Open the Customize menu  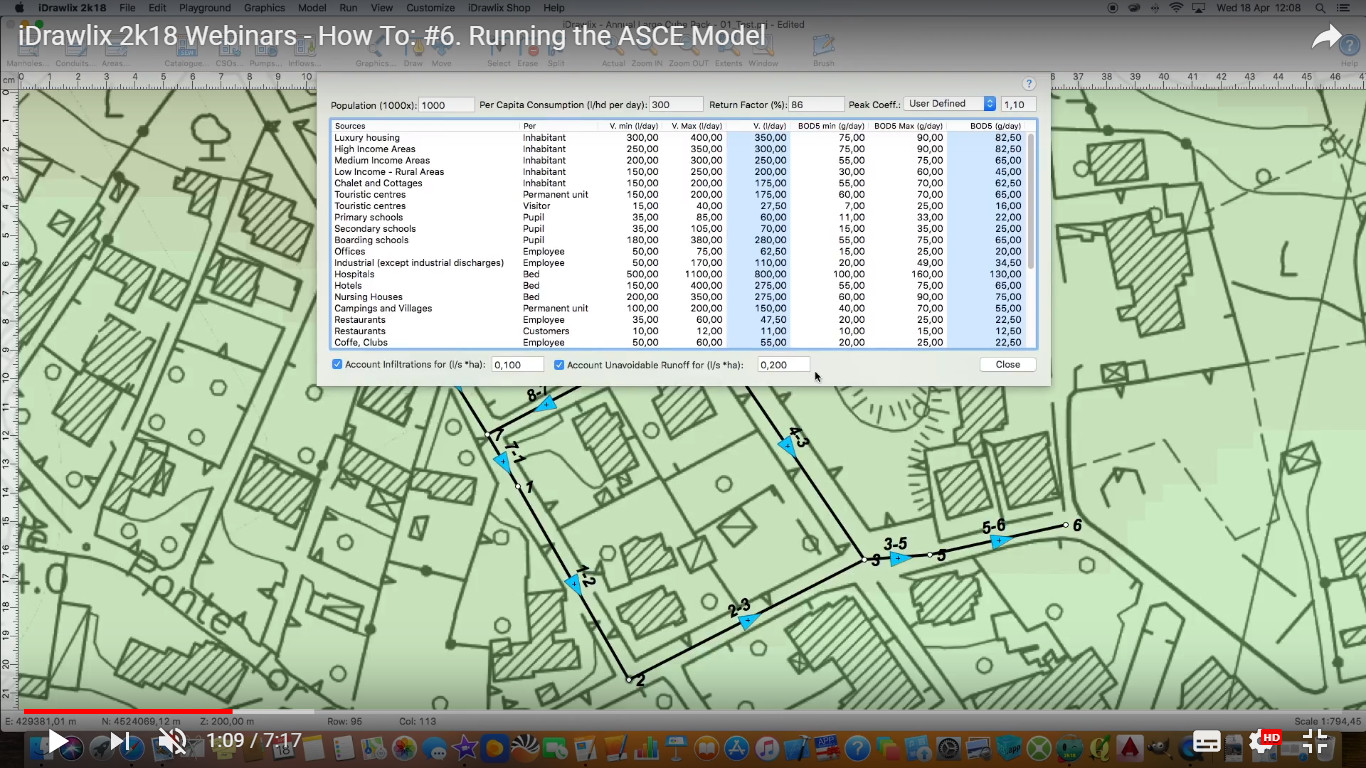[430, 8]
